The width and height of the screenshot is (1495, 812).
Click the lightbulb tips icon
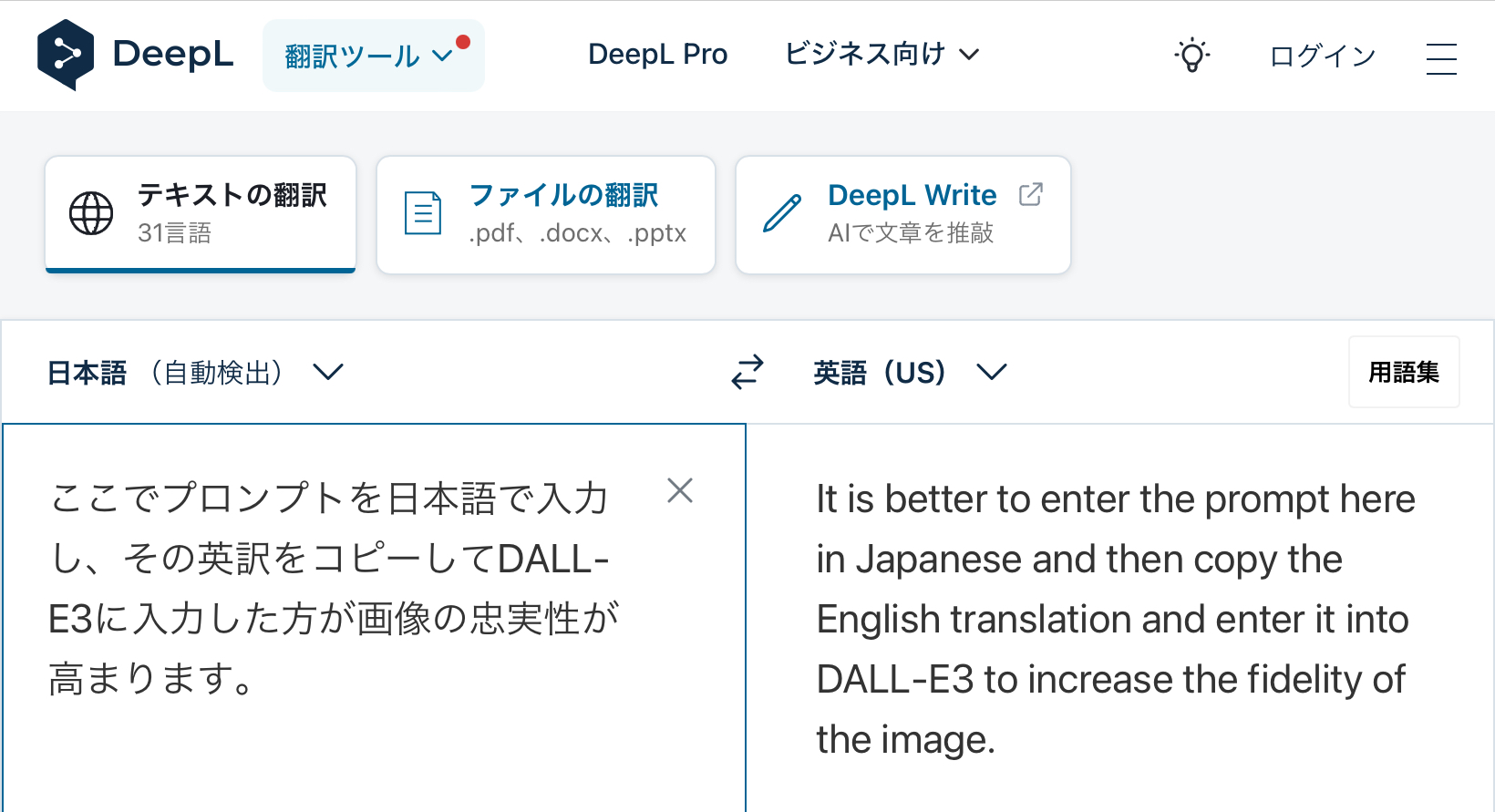[x=1191, y=56]
